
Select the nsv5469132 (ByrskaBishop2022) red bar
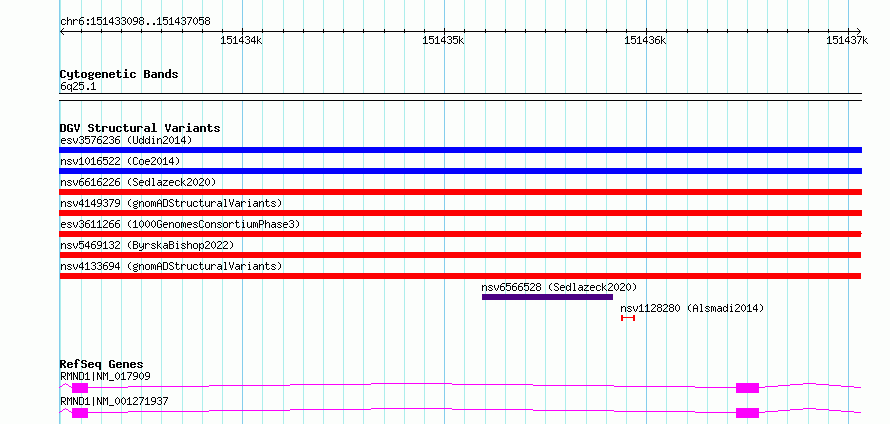(x=460, y=255)
